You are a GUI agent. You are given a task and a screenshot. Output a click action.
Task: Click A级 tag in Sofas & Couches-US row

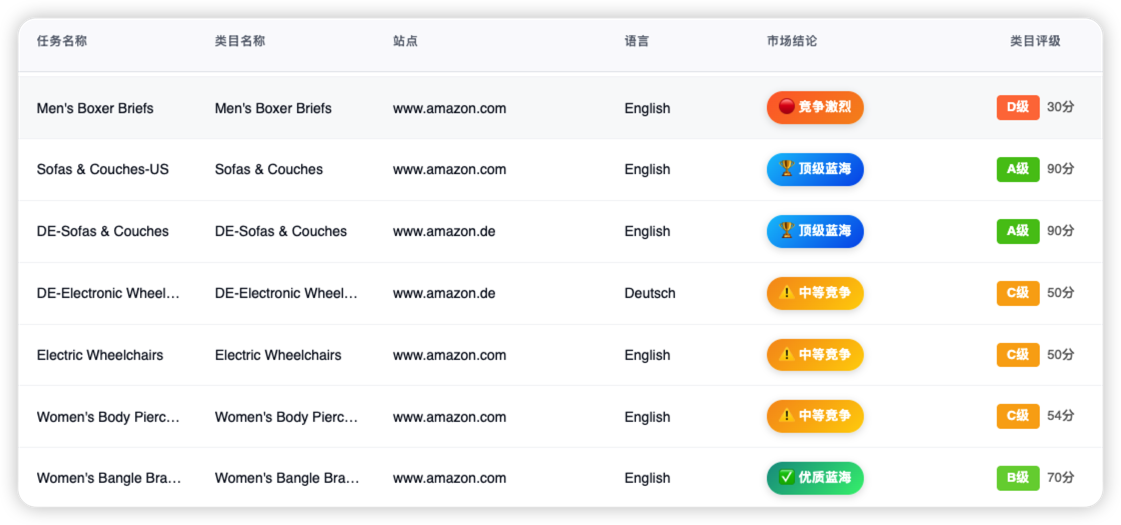click(x=1018, y=170)
